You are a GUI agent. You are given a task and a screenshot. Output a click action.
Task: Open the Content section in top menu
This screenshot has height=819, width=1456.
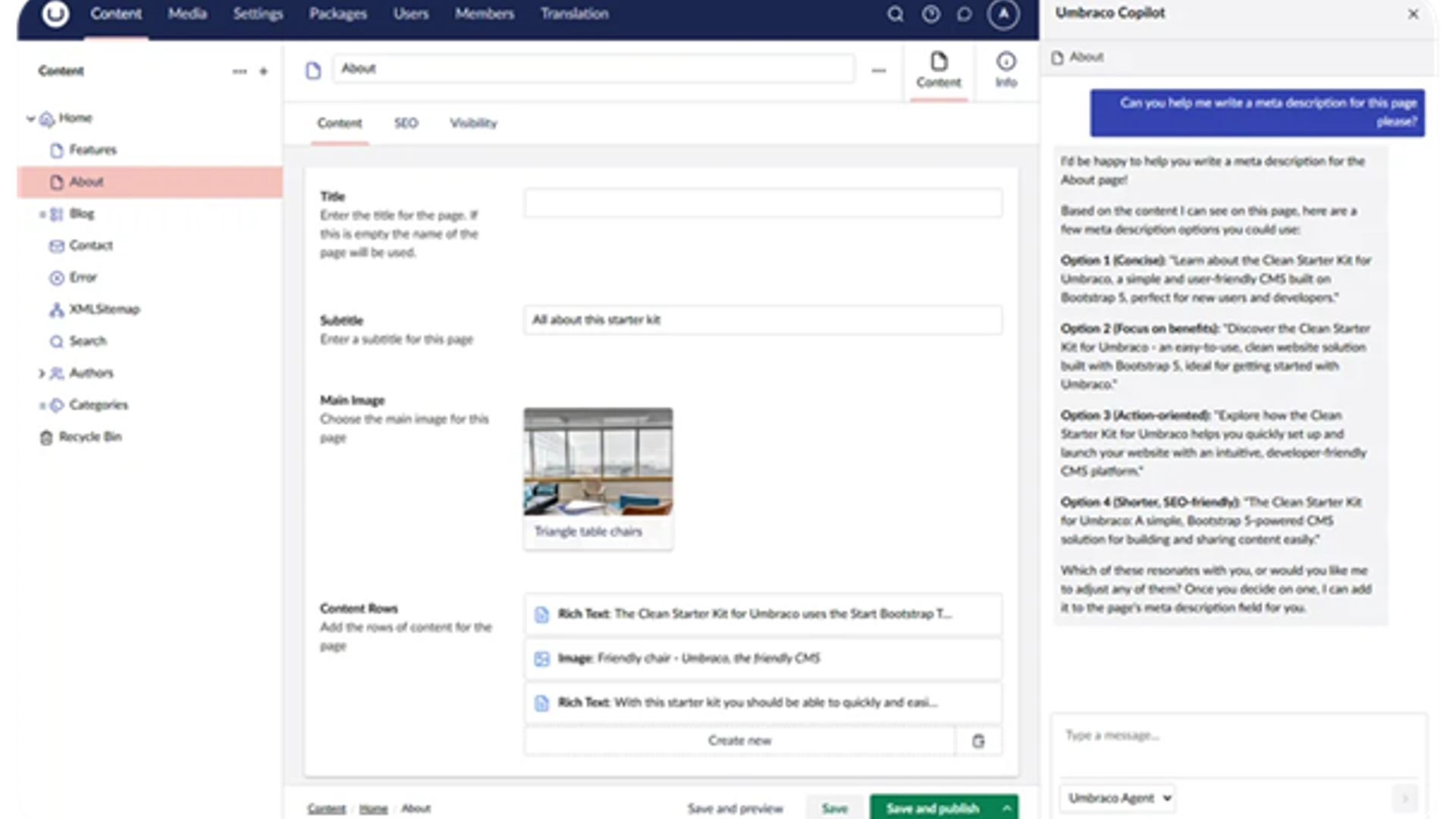click(116, 14)
